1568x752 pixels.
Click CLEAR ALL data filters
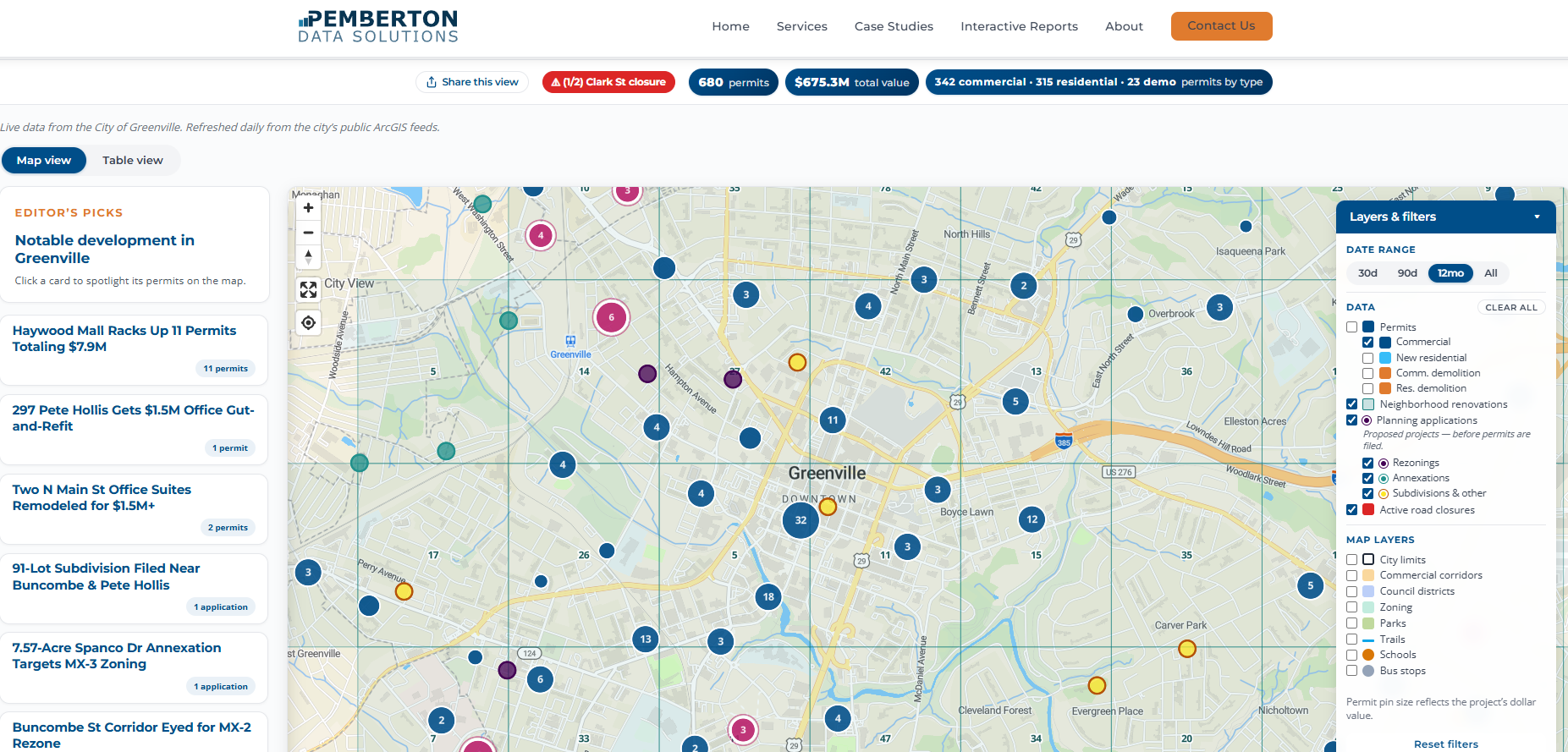coord(1511,308)
